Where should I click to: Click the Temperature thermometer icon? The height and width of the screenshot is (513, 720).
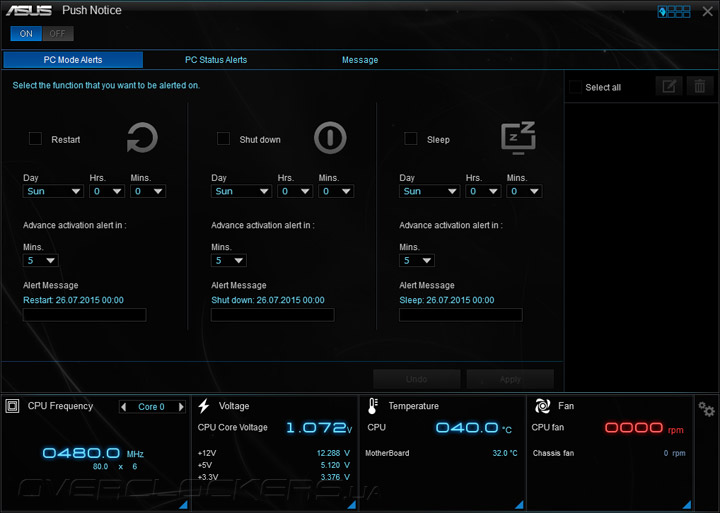pos(373,406)
